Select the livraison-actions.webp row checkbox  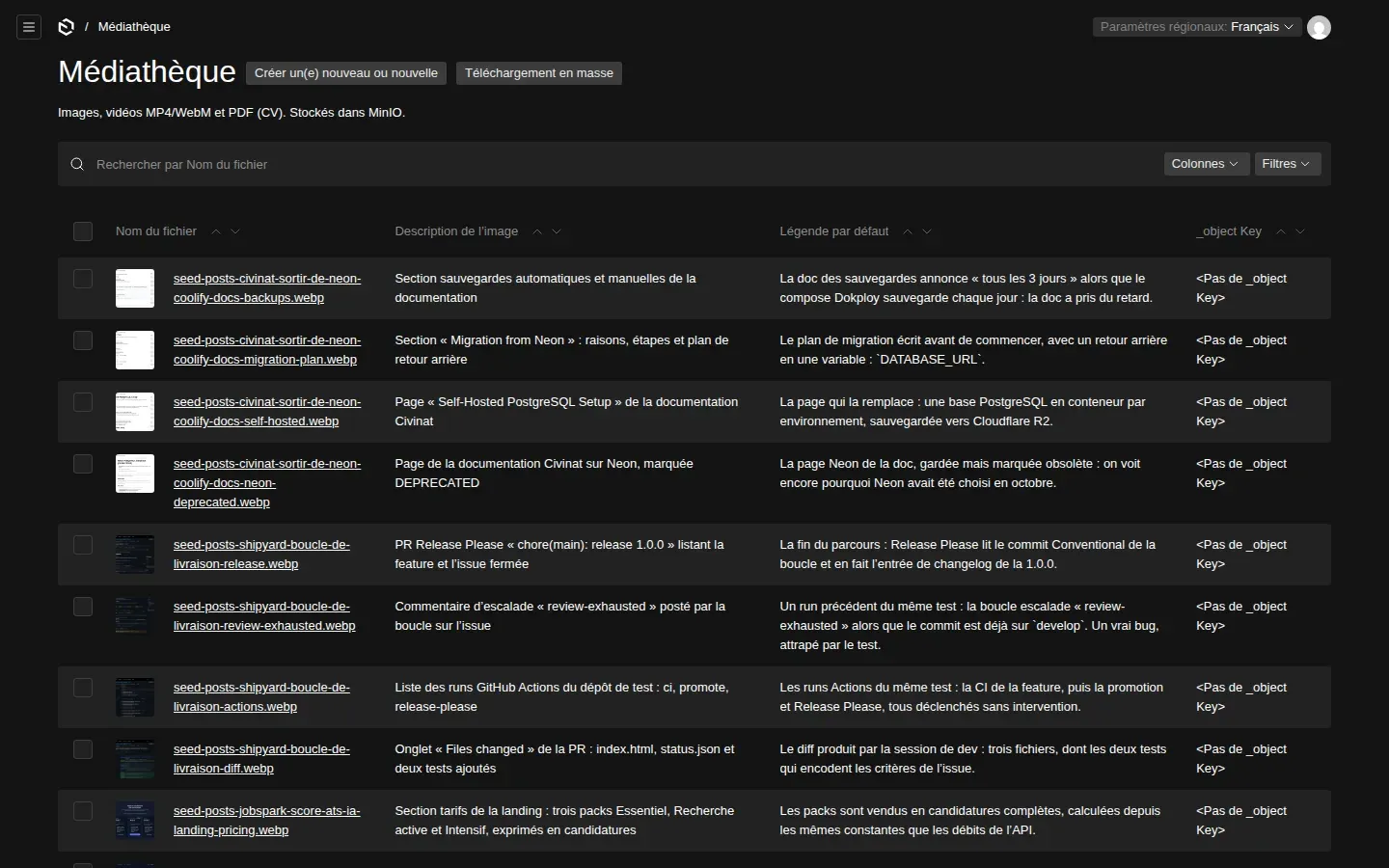[83, 688]
